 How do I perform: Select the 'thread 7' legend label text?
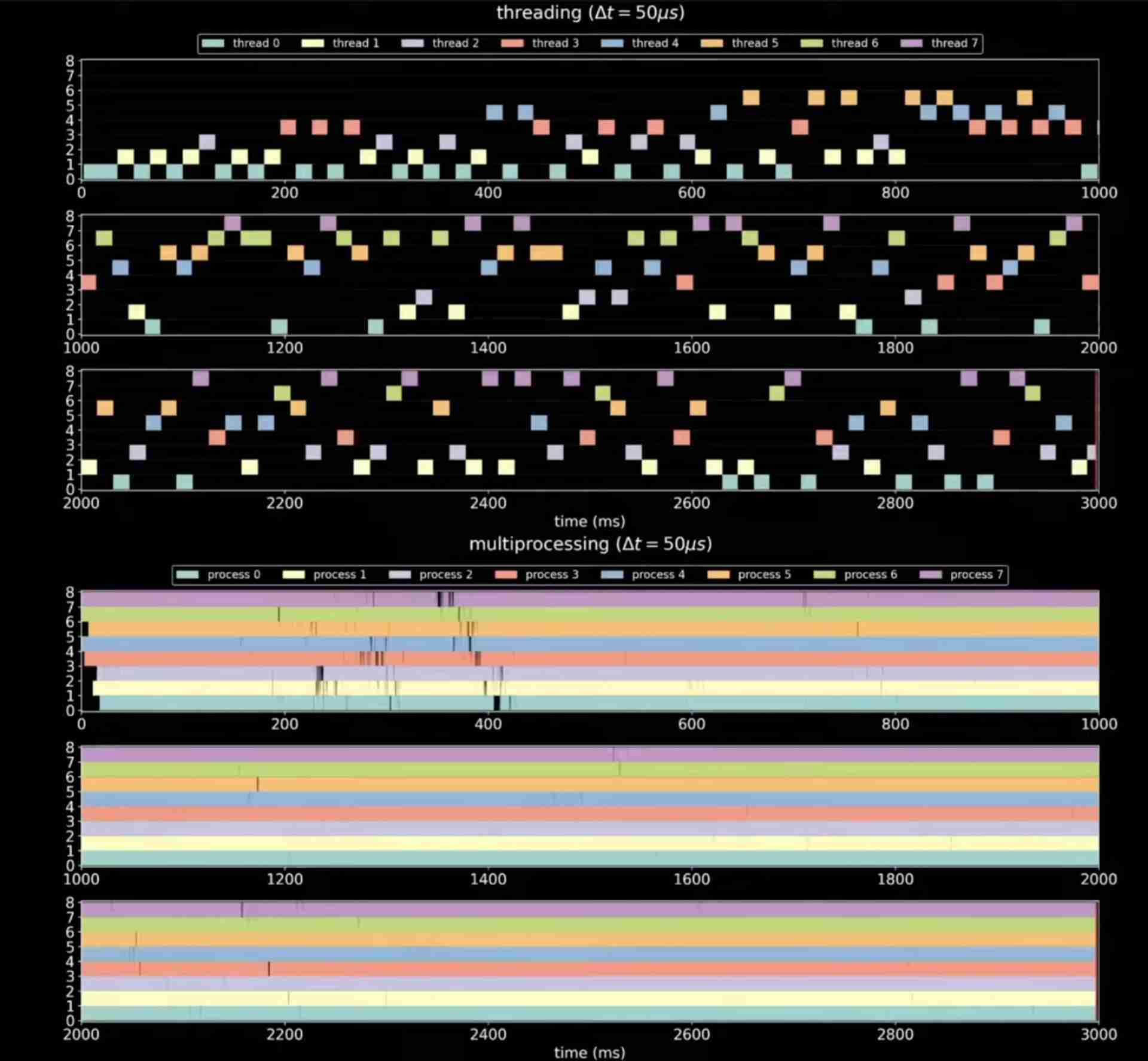(955, 43)
